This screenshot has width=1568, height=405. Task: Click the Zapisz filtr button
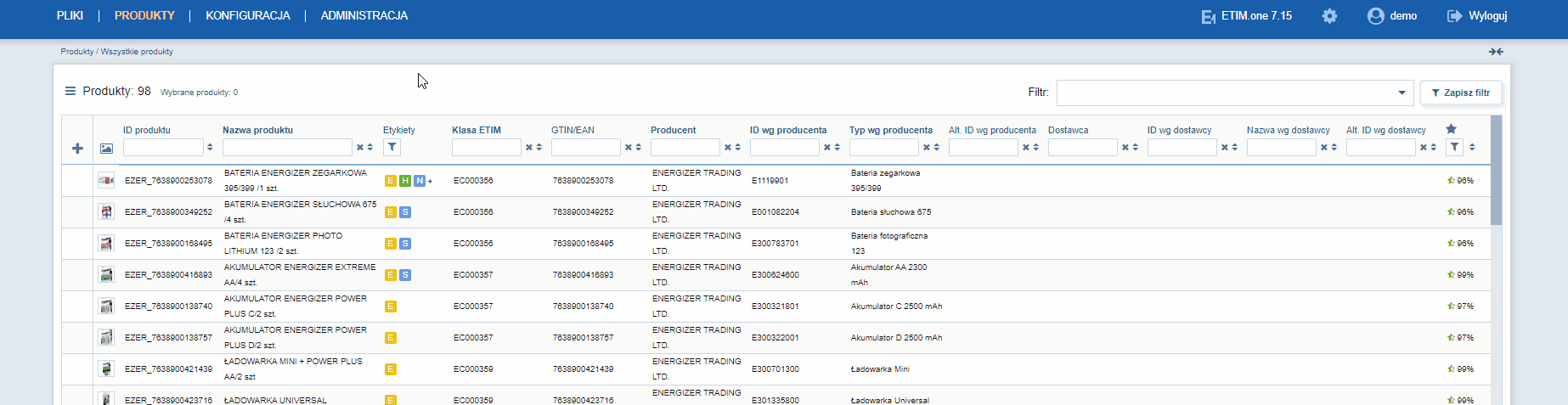[1461, 93]
